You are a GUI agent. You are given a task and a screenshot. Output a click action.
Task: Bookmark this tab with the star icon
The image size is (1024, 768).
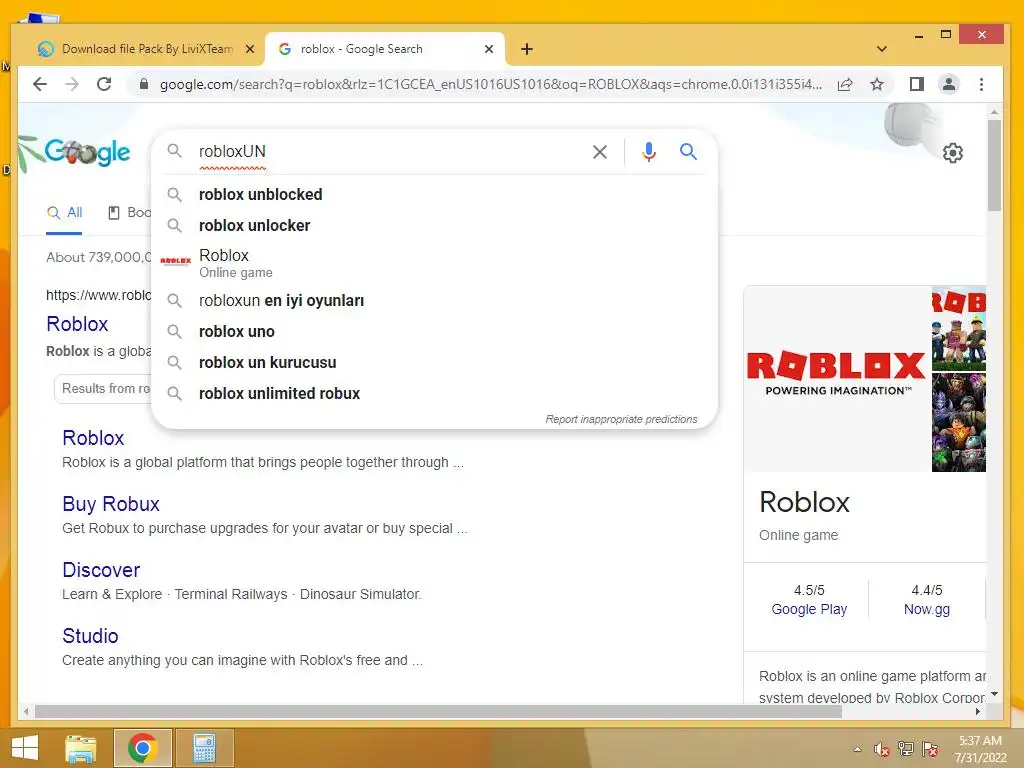coord(877,84)
